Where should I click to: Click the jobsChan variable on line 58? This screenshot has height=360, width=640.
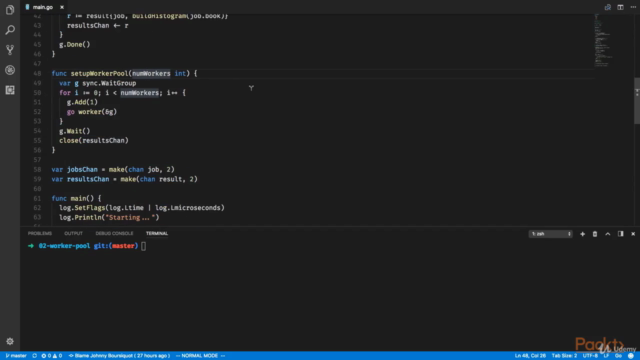(82, 169)
